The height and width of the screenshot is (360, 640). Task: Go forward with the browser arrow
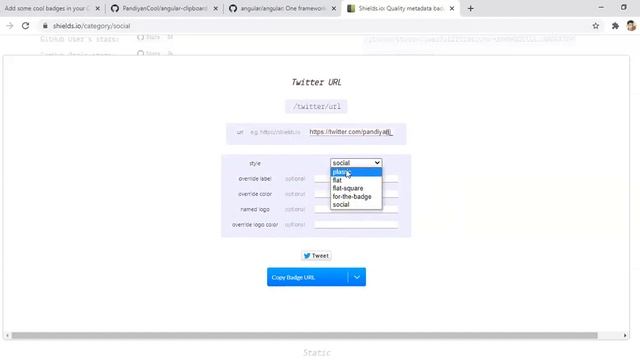[x=10, y=26]
